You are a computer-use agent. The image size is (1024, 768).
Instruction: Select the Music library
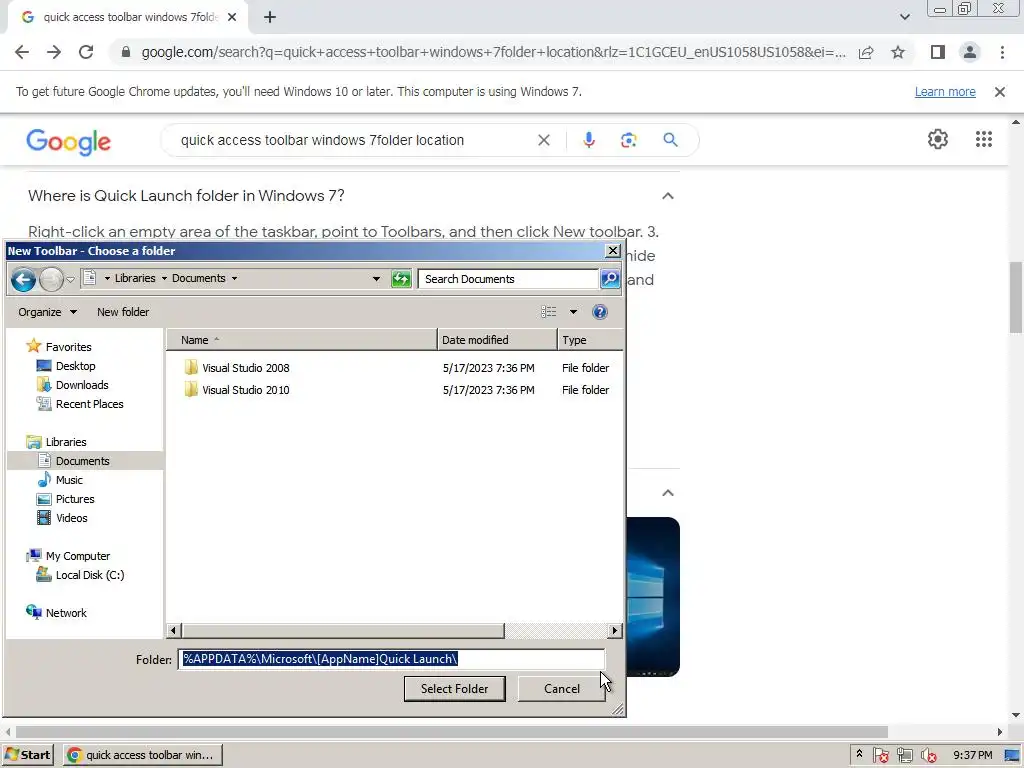[x=69, y=480]
